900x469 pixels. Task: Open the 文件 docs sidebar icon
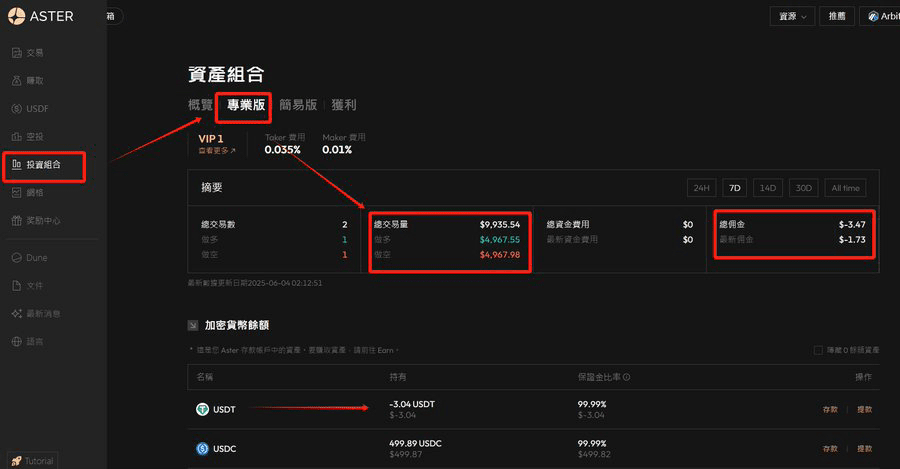(x=17, y=285)
